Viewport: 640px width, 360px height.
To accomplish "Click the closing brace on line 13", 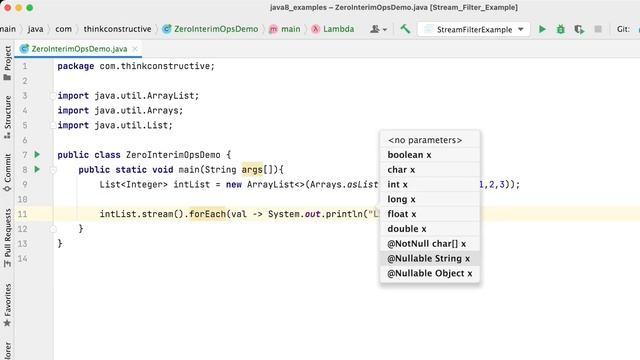I will pos(60,244).
